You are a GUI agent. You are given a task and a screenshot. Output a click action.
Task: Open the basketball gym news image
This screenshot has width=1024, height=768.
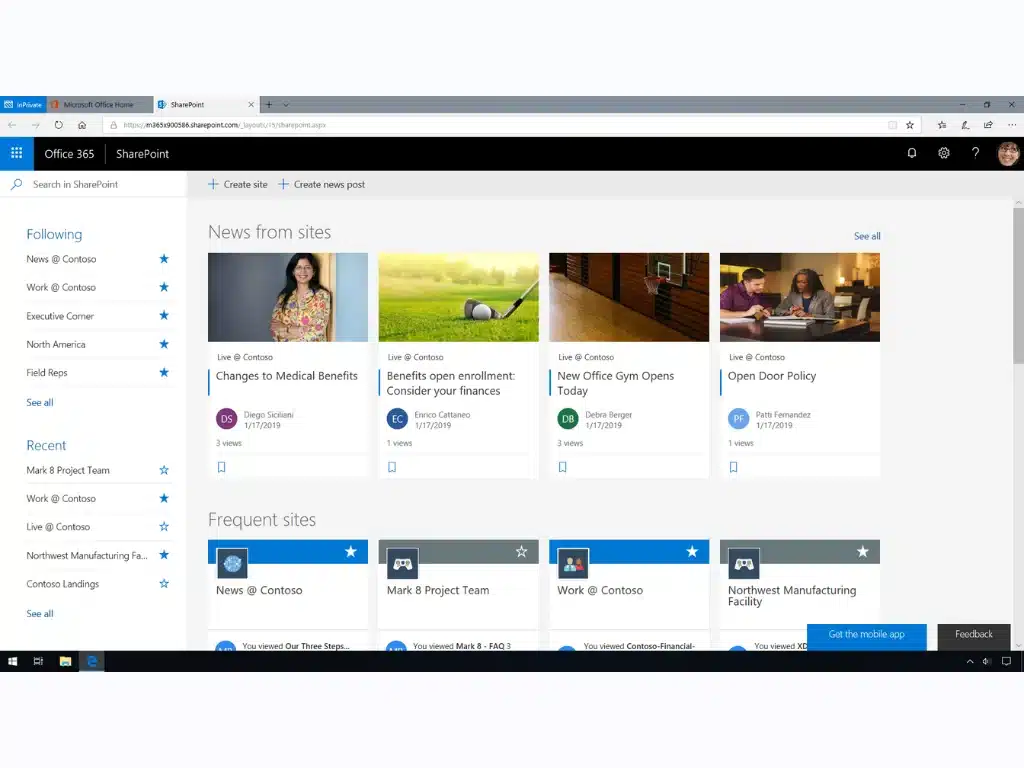coord(629,297)
